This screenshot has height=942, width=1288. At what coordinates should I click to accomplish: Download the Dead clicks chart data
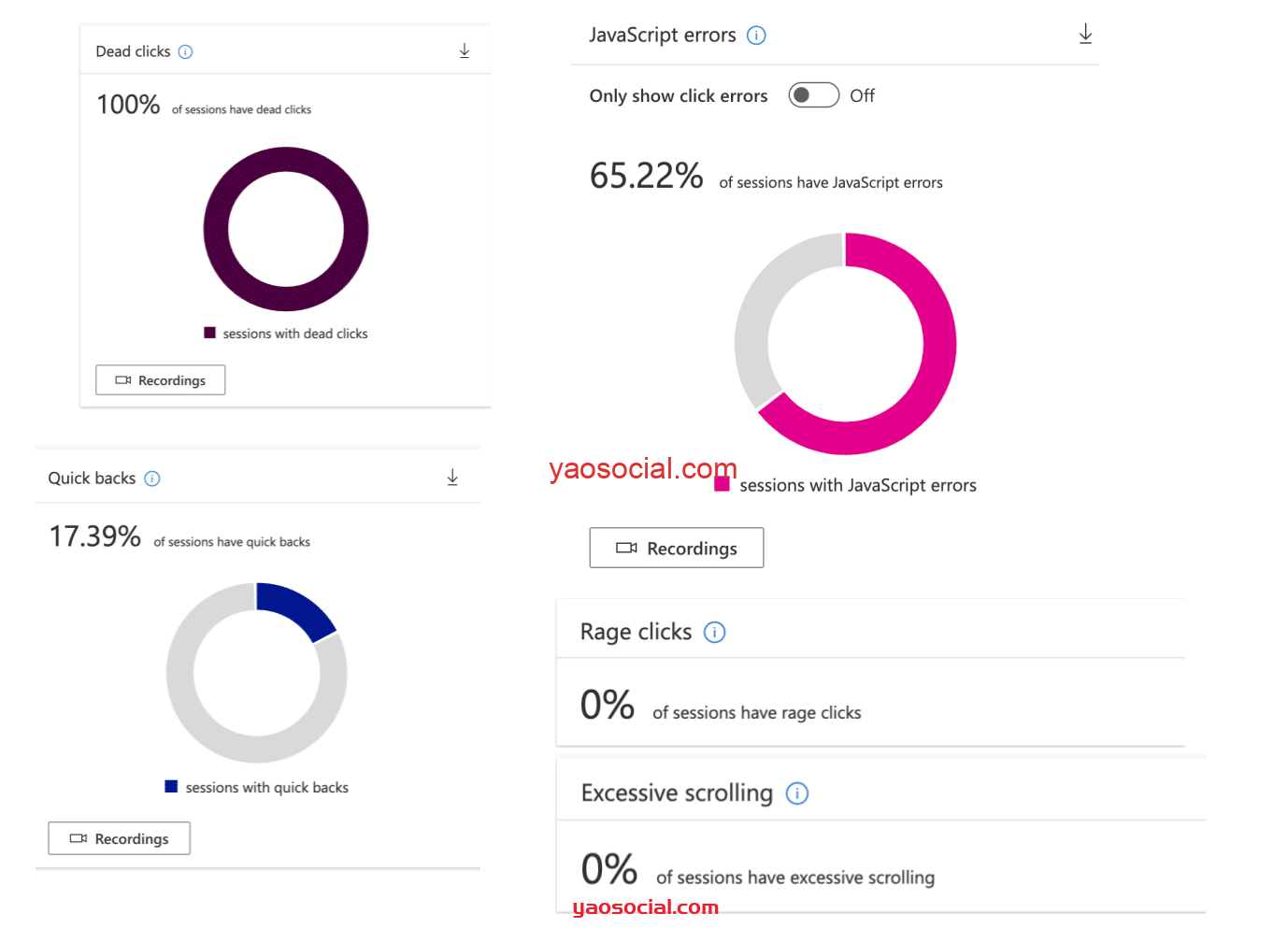tap(465, 51)
